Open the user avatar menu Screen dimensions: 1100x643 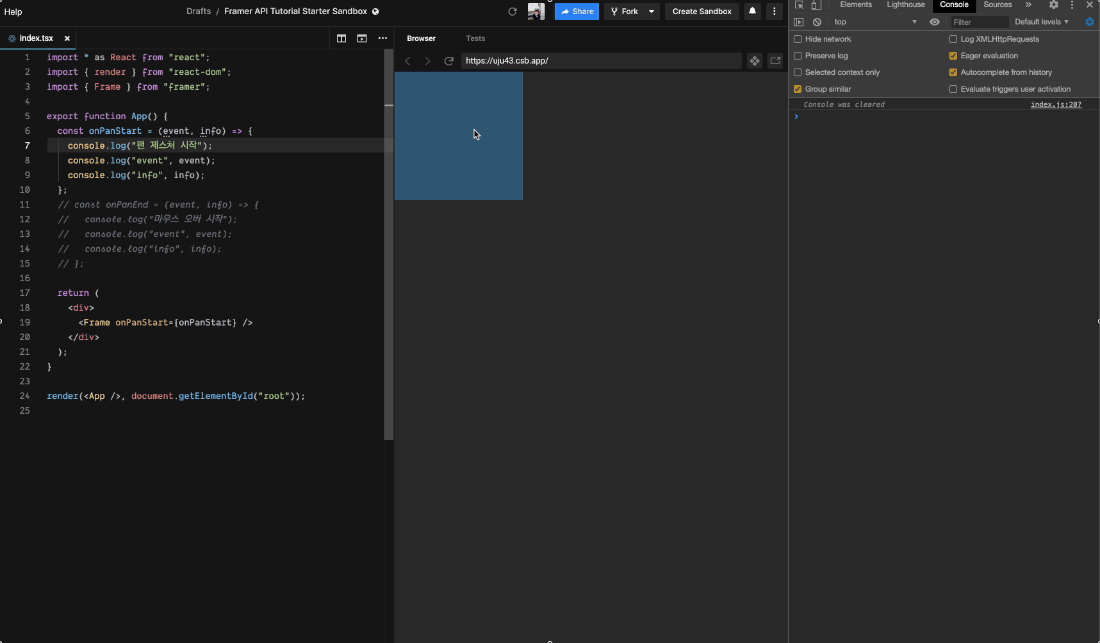(536, 11)
